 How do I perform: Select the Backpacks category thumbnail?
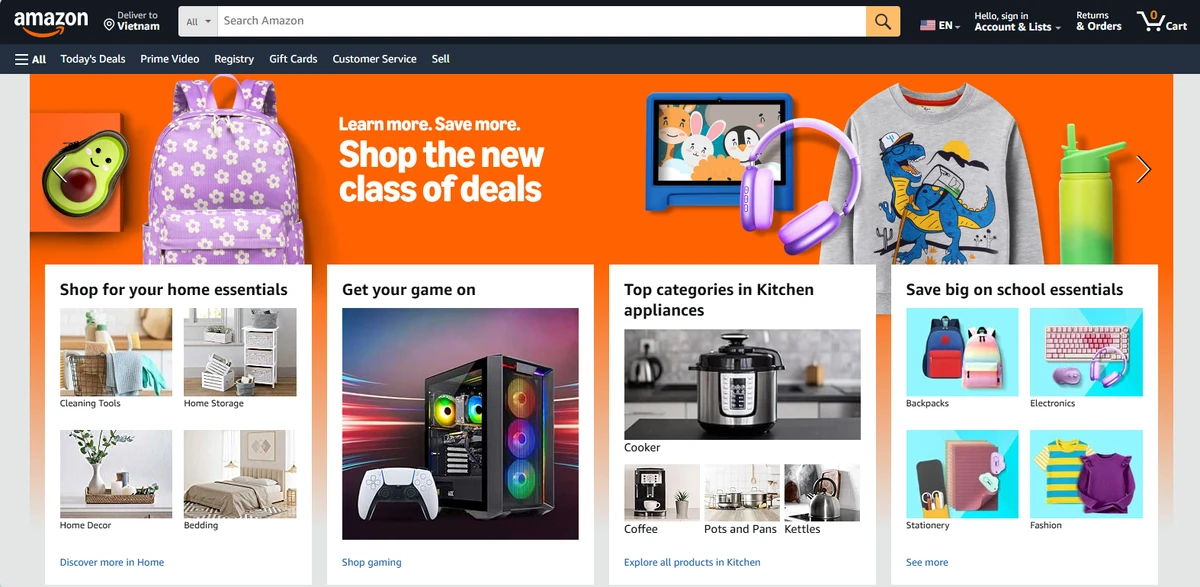tap(962, 352)
